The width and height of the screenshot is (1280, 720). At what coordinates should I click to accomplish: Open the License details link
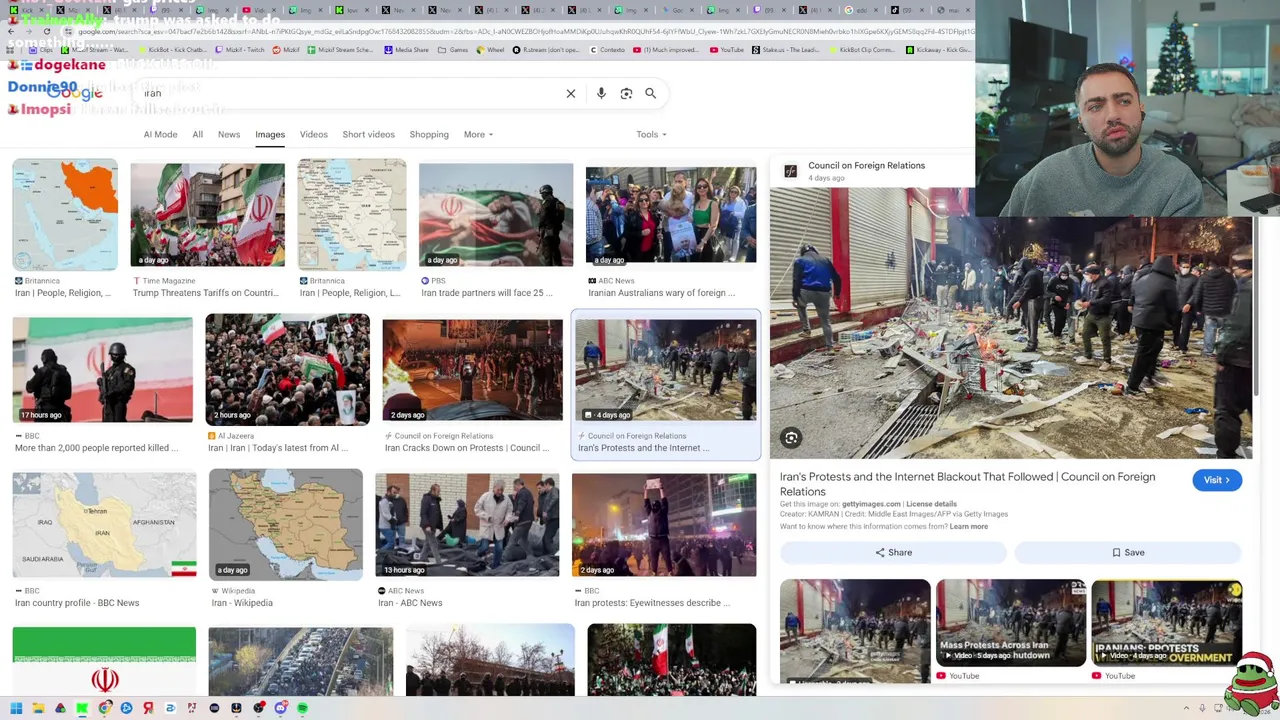tap(931, 504)
